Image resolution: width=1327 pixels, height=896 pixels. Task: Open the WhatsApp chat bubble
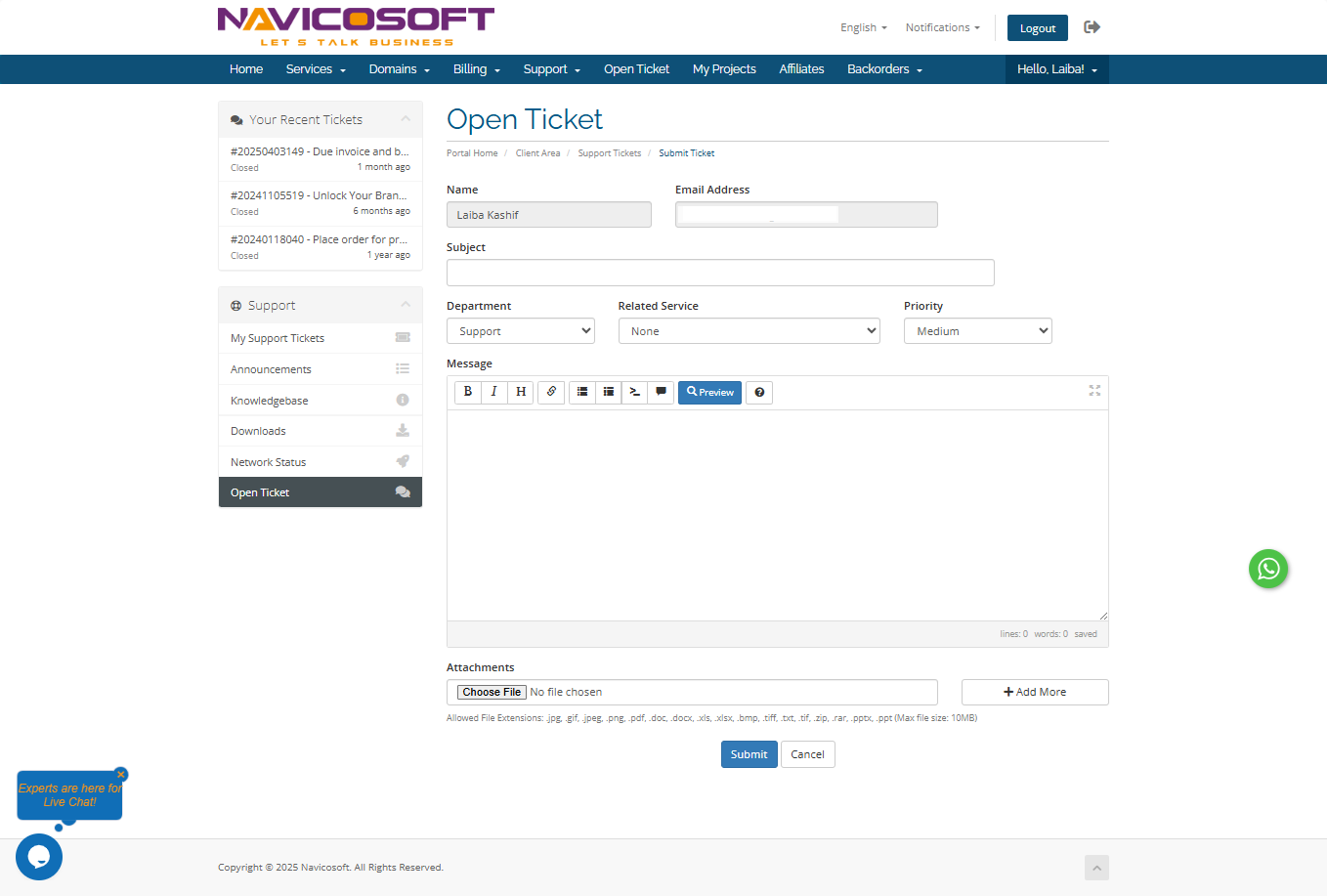1267,569
